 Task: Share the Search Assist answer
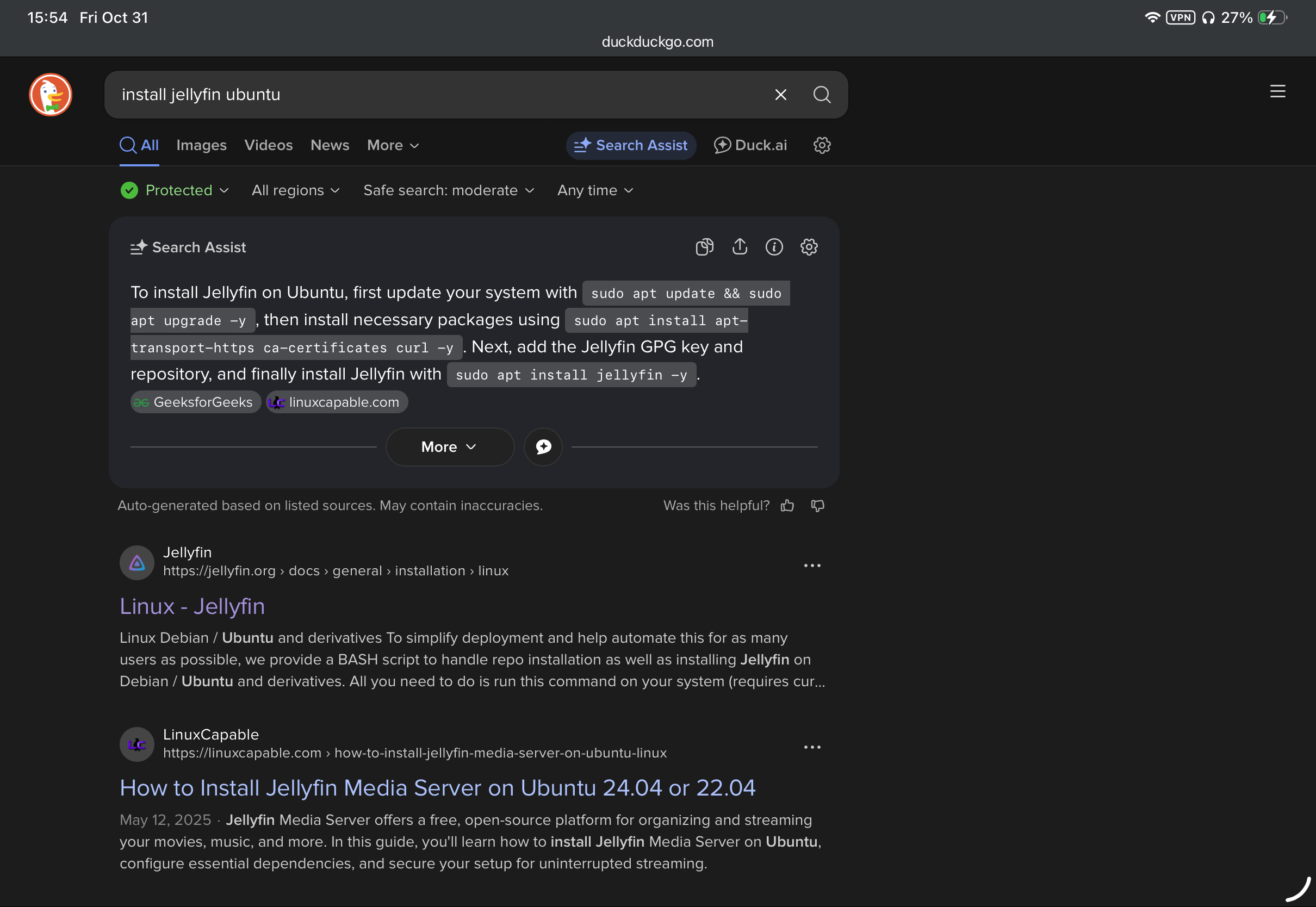[x=739, y=247]
